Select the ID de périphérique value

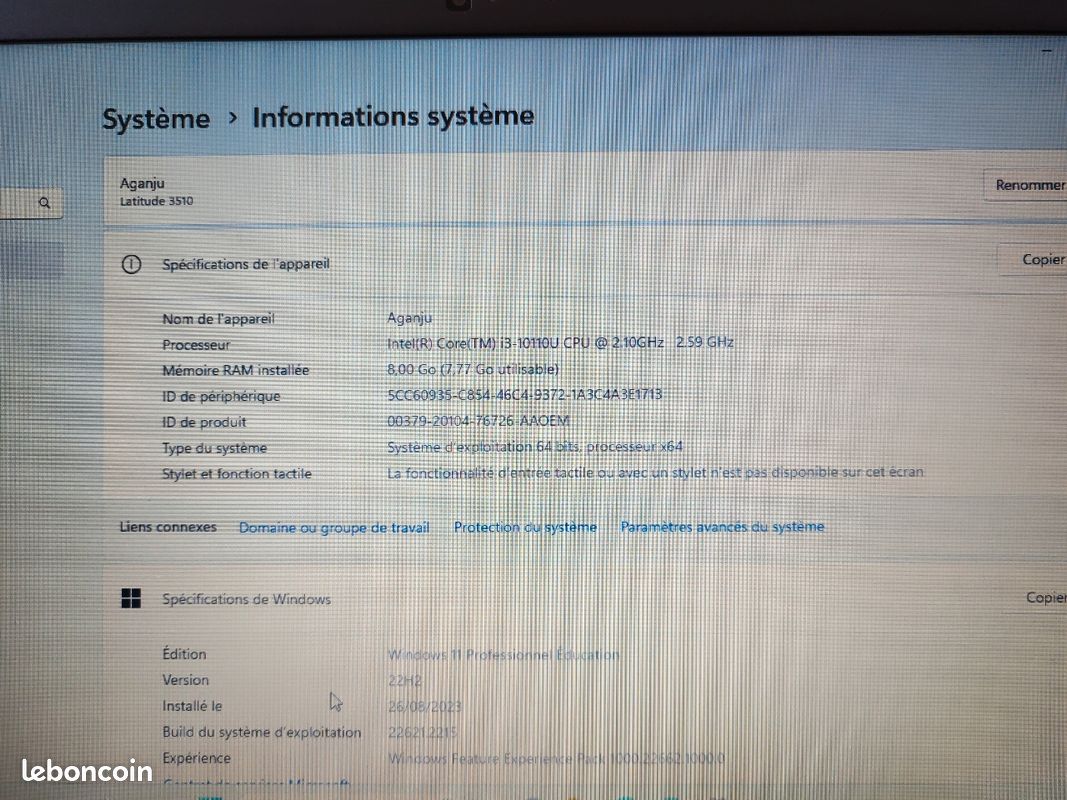[525, 395]
